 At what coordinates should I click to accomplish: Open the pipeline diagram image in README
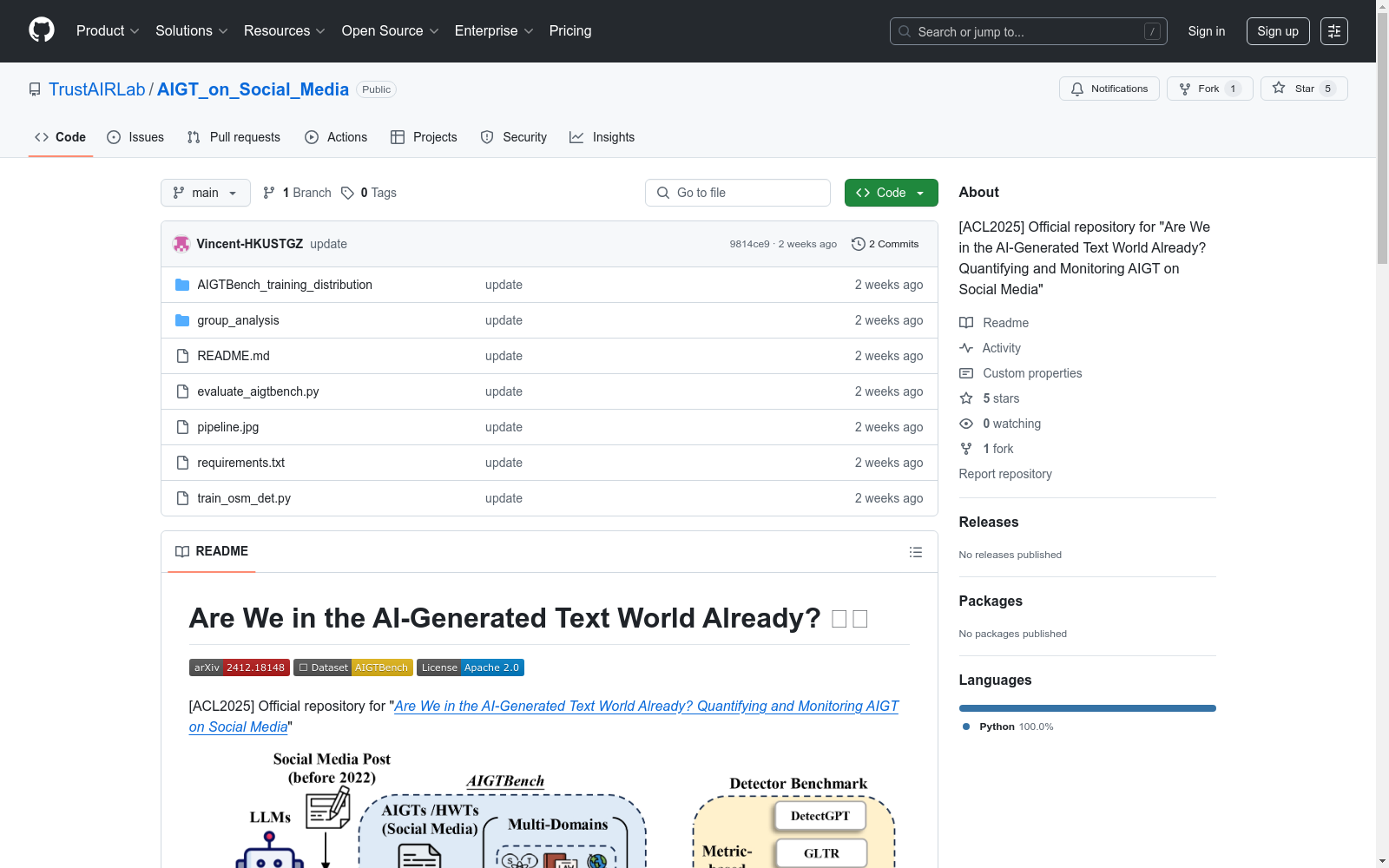549,809
